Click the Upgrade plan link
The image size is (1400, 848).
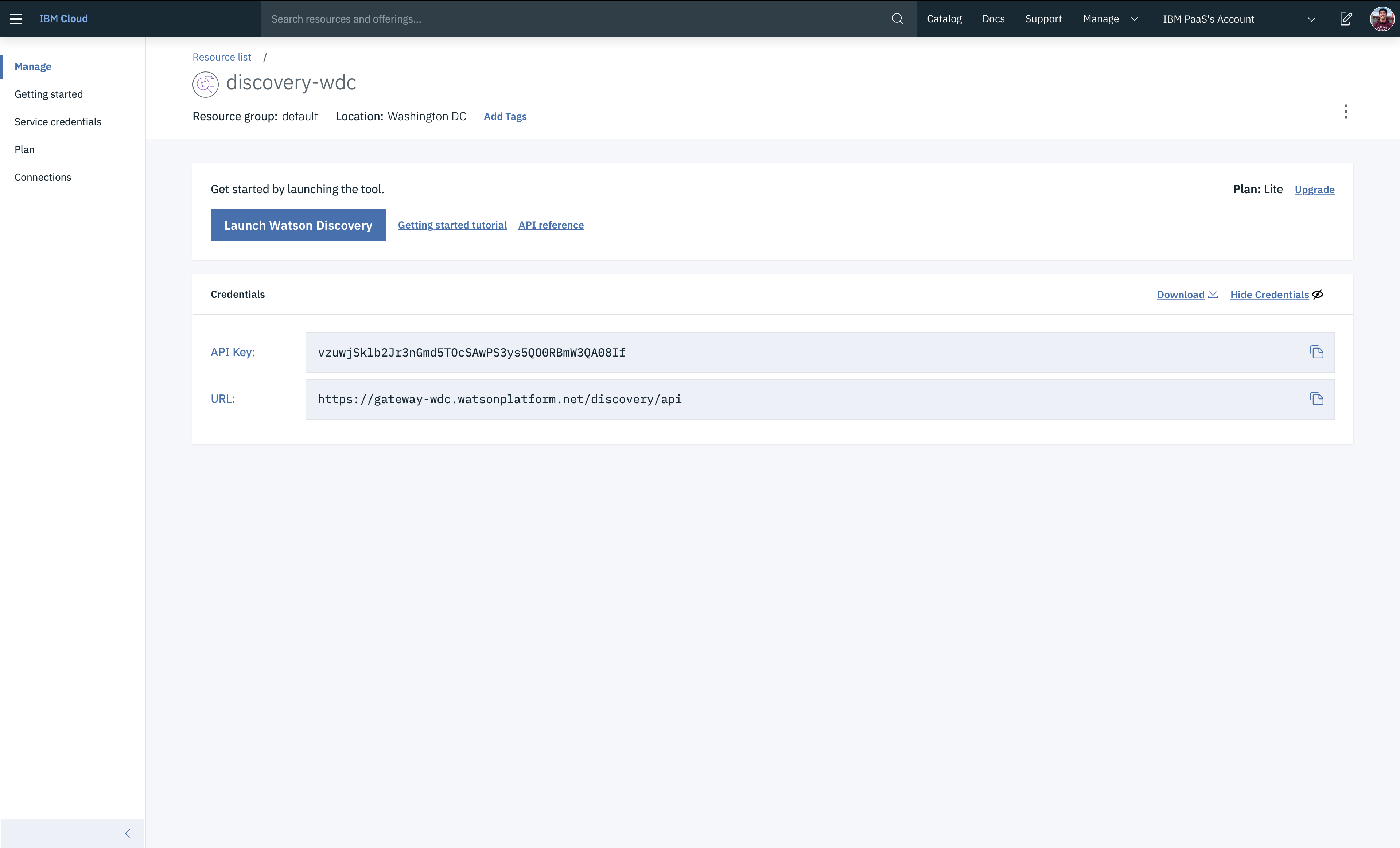(x=1314, y=190)
